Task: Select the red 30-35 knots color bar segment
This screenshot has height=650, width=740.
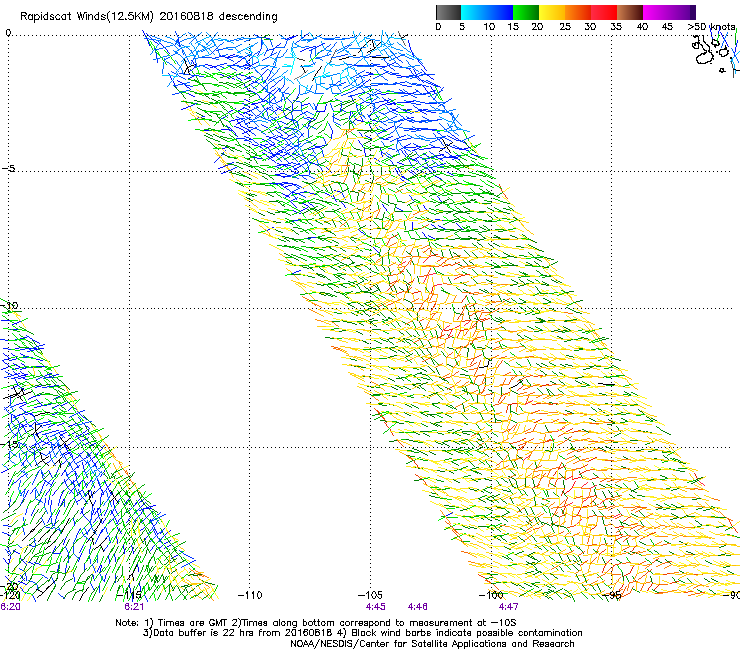Action: click(604, 12)
